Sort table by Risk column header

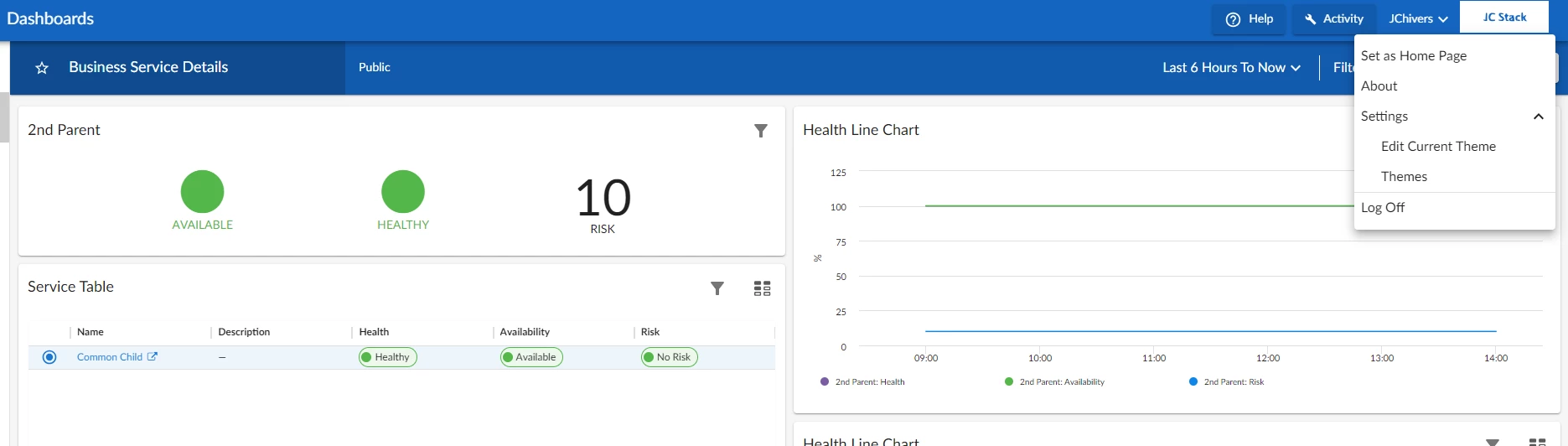(x=650, y=332)
